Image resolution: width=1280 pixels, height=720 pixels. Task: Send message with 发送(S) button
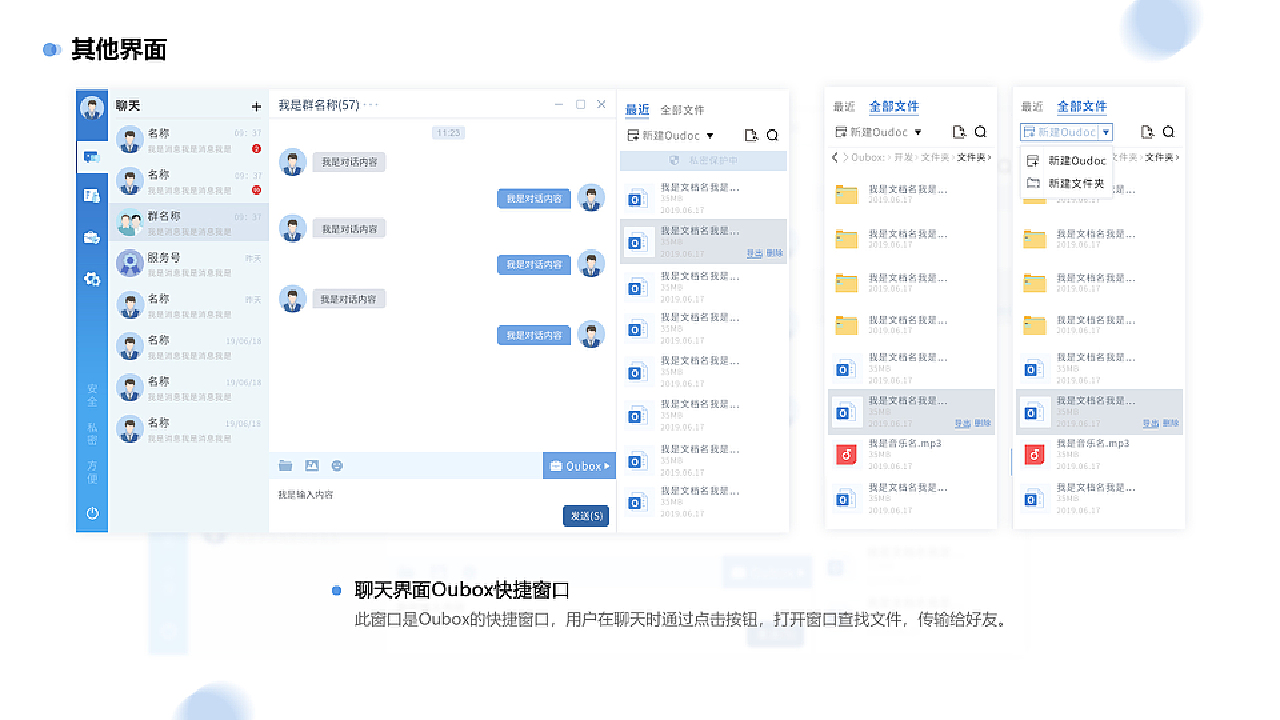point(586,515)
